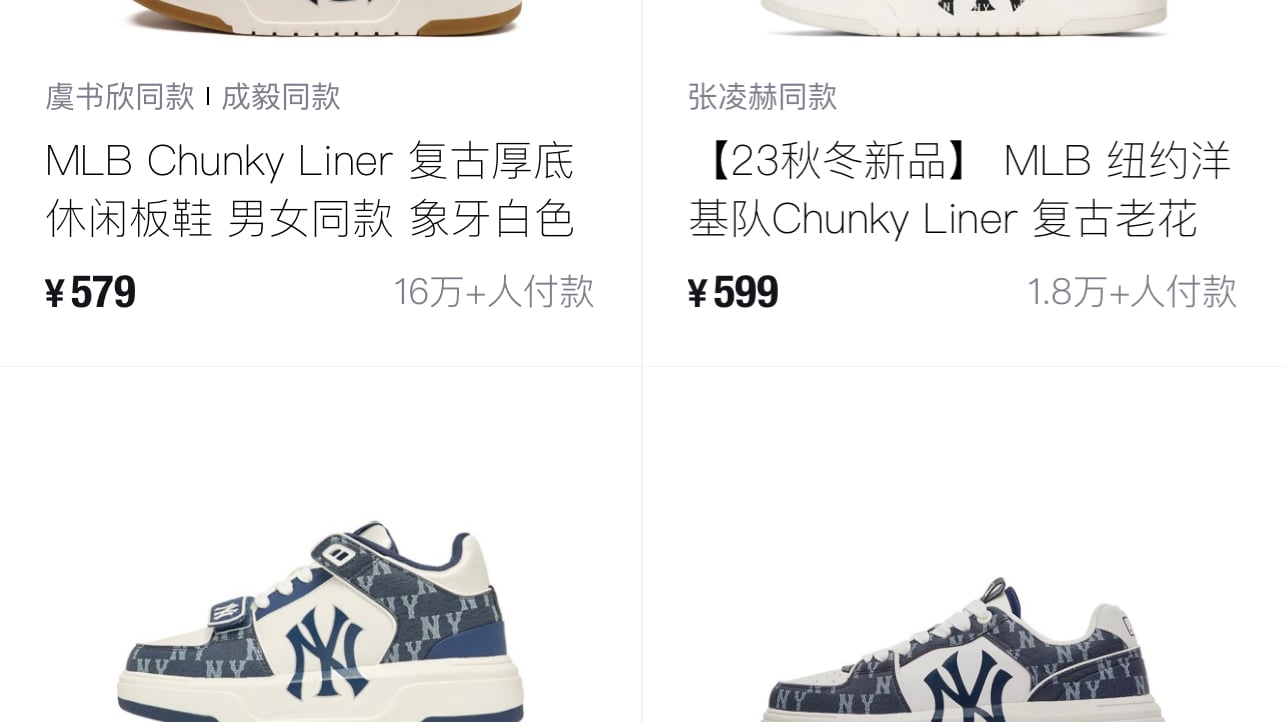Open the MLB Chunky Liner 复古厚底 product title
This screenshot has height=722, width=1284.
[x=310, y=190]
